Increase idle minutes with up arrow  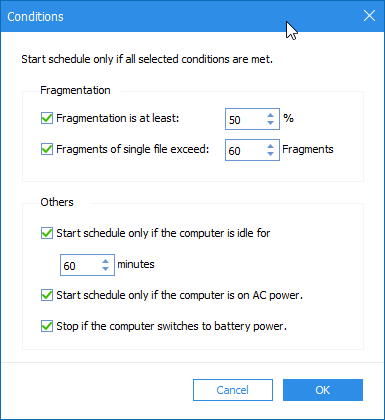(x=105, y=261)
